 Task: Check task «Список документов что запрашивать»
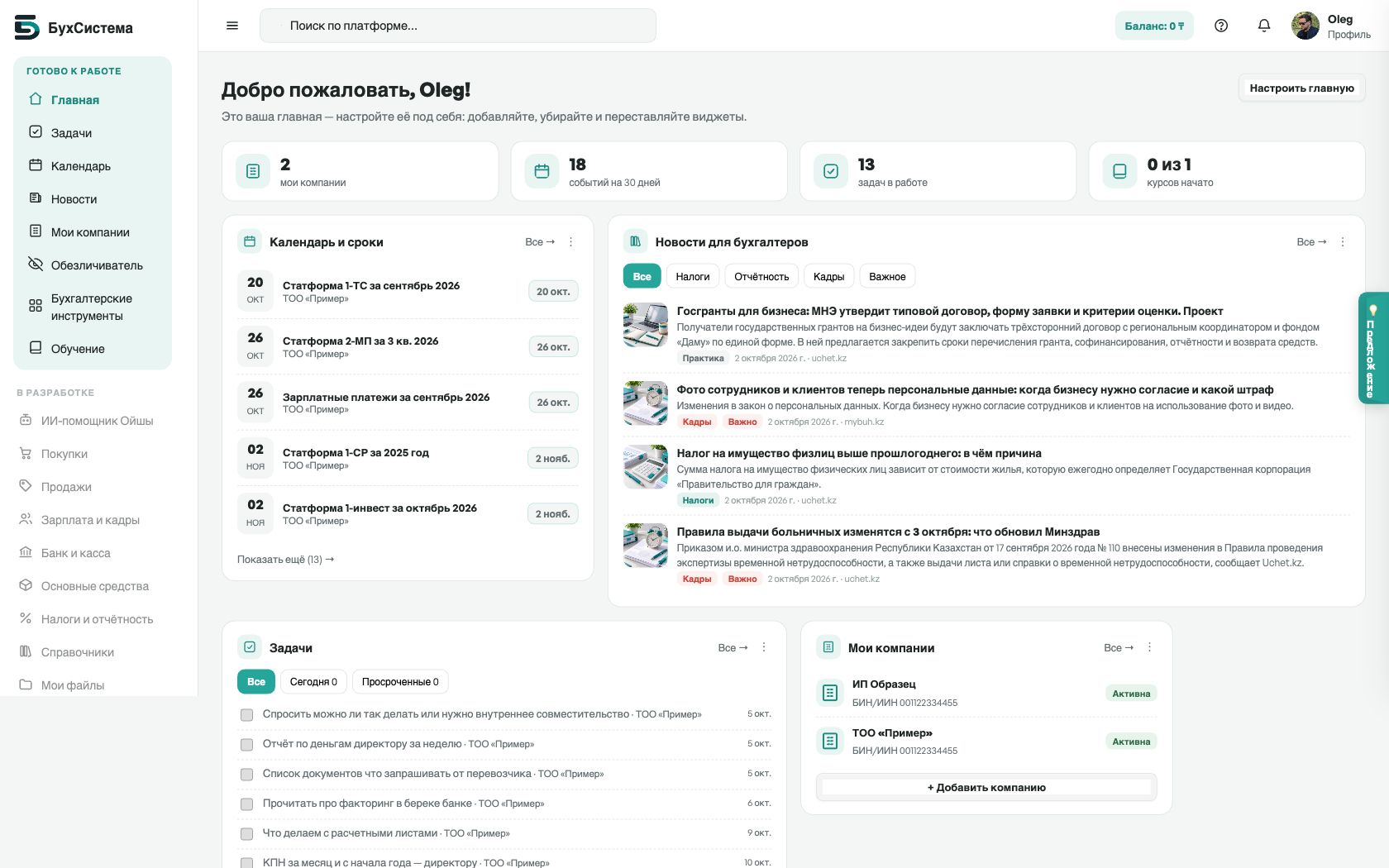[x=246, y=775]
